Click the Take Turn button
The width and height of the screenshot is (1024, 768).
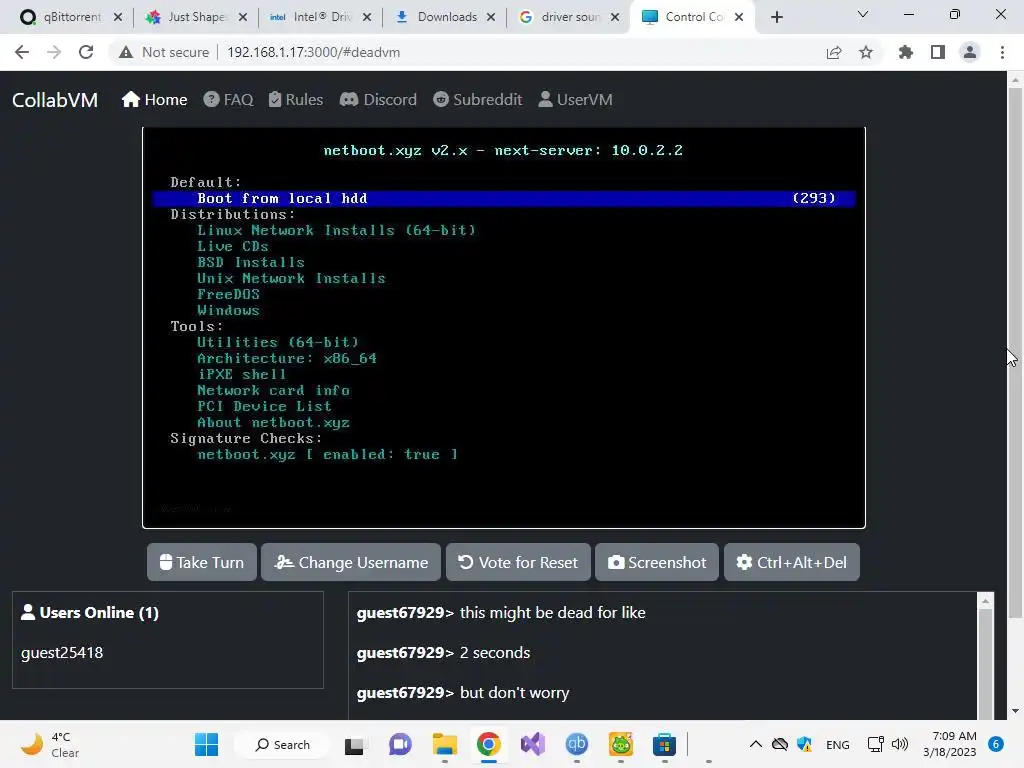(202, 562)
